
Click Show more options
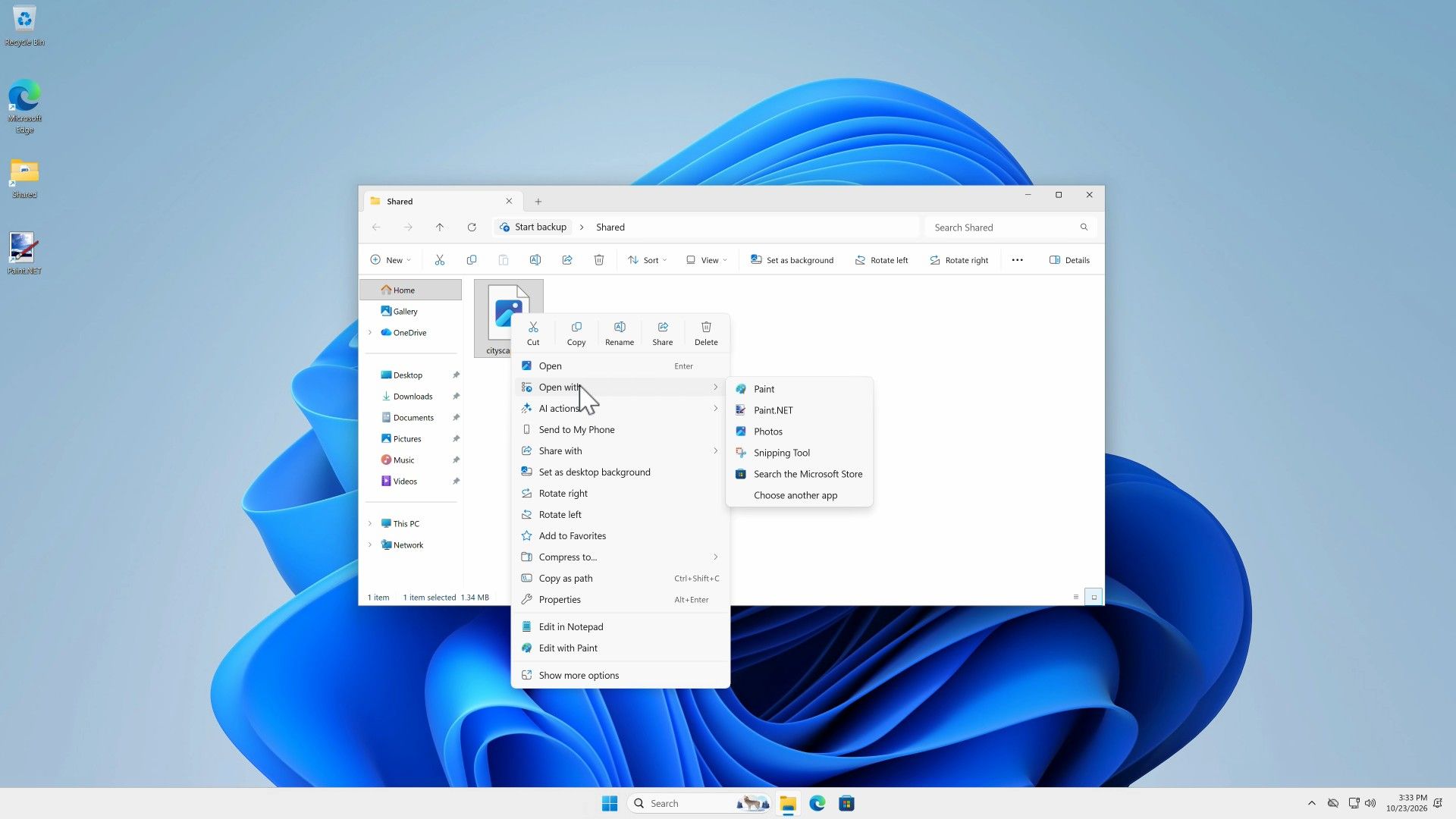[620, 676]
